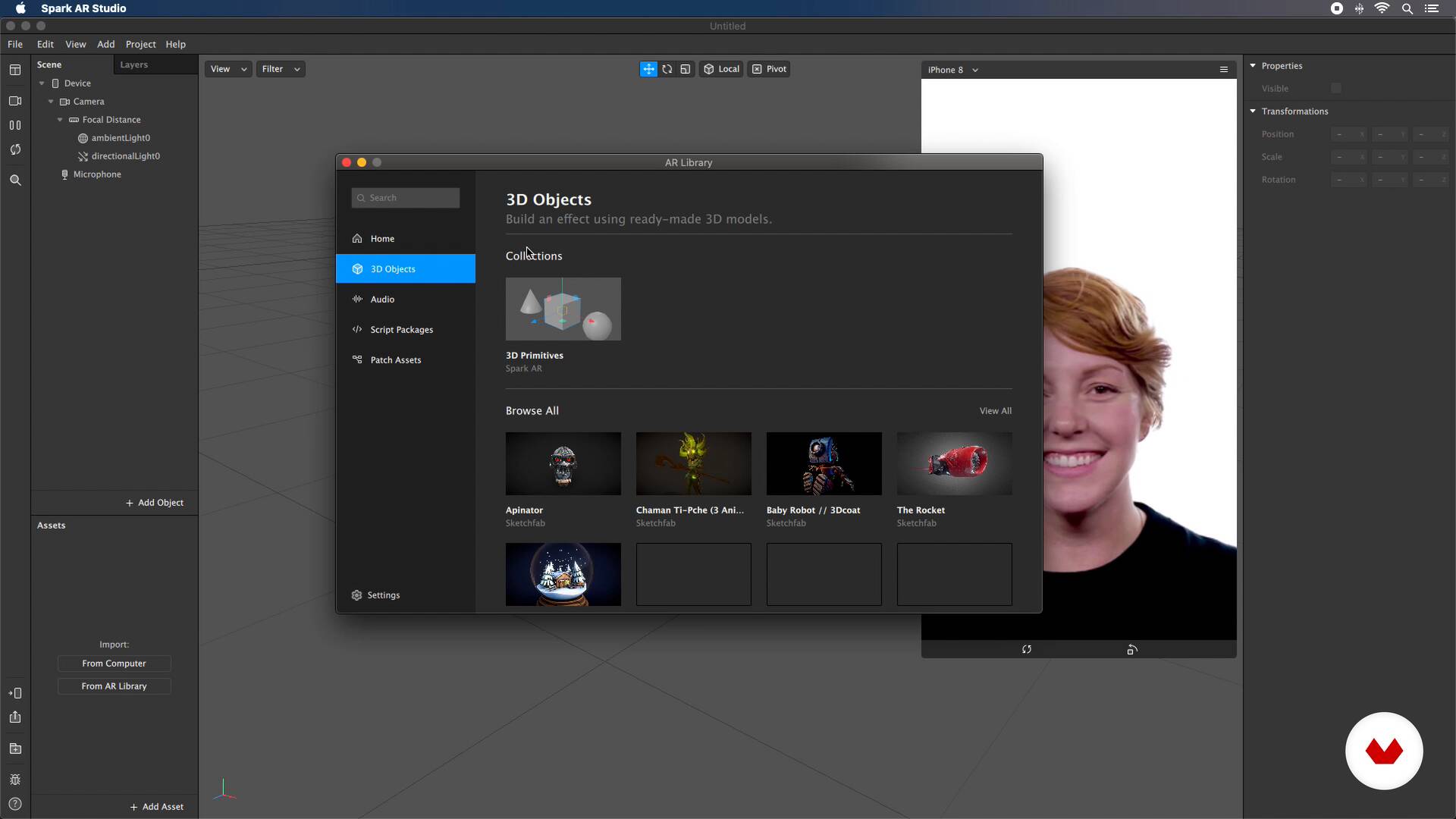Toggle the Visible checkbox in Properties
The height and width of the screenshot is (819, 1456).
point(1336,89)
